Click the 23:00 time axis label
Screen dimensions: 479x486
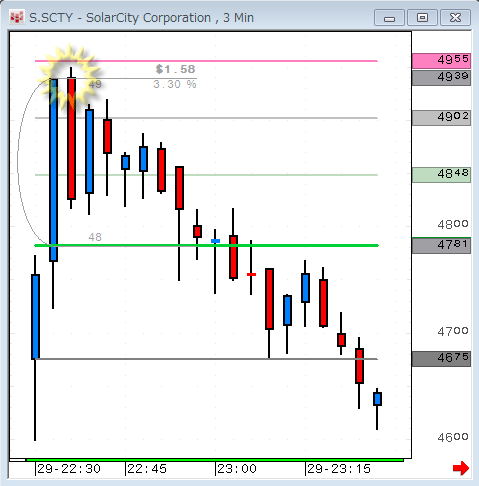click(237, 469)
